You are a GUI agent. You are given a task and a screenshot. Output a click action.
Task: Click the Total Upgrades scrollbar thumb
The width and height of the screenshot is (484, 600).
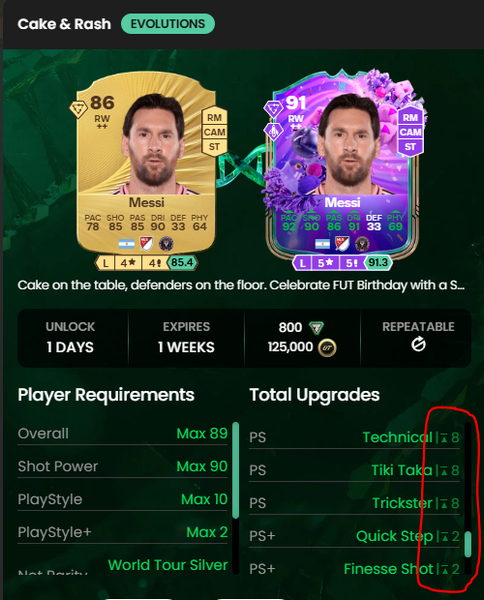point(468,544)
